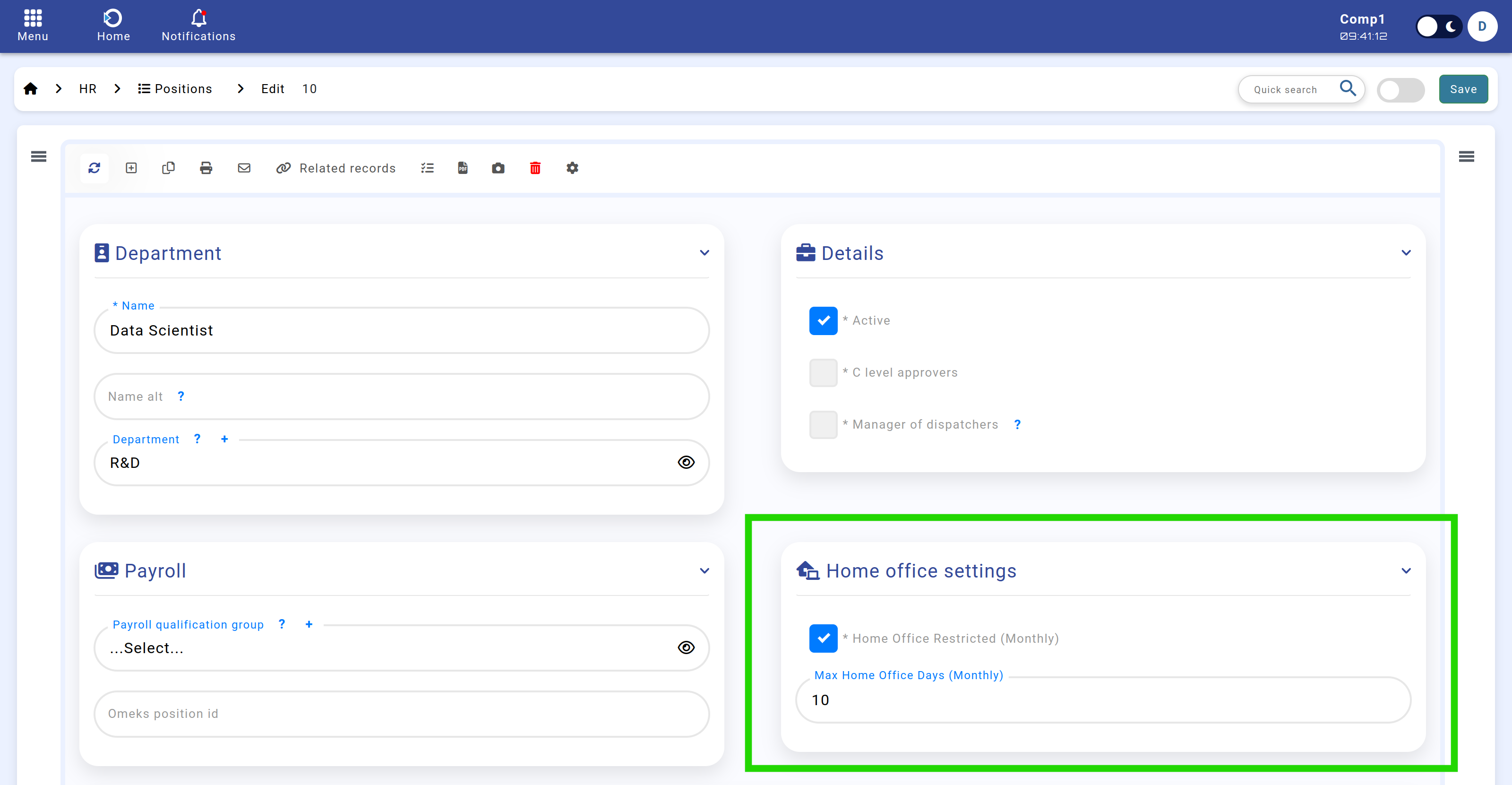
Task: Print the record
Action: (x=206, y=169)
